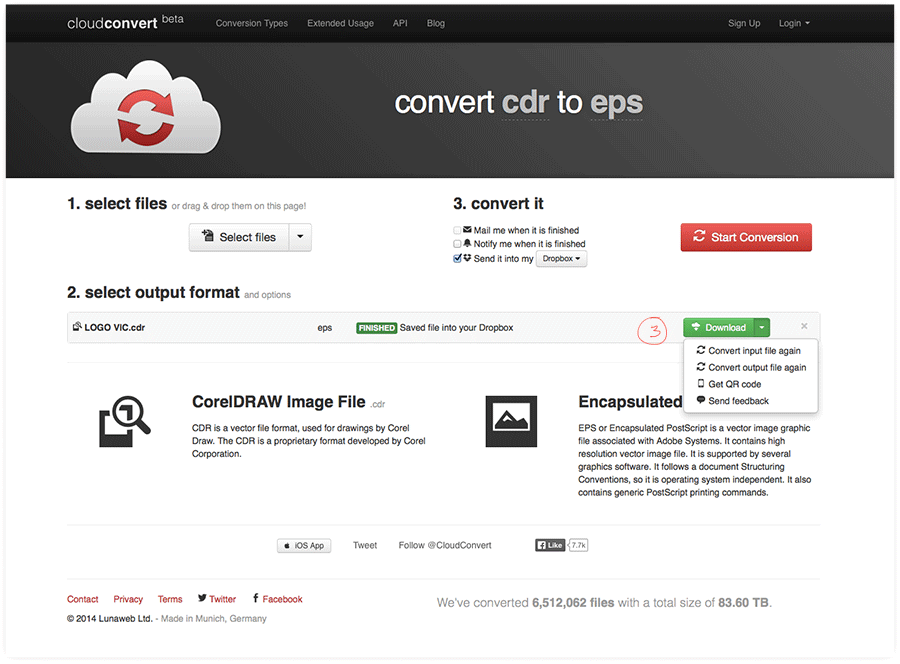Viewport: 900px width, 664px height.
Task: Click Sign Up in the navbar
Action: tap(744, 24)
